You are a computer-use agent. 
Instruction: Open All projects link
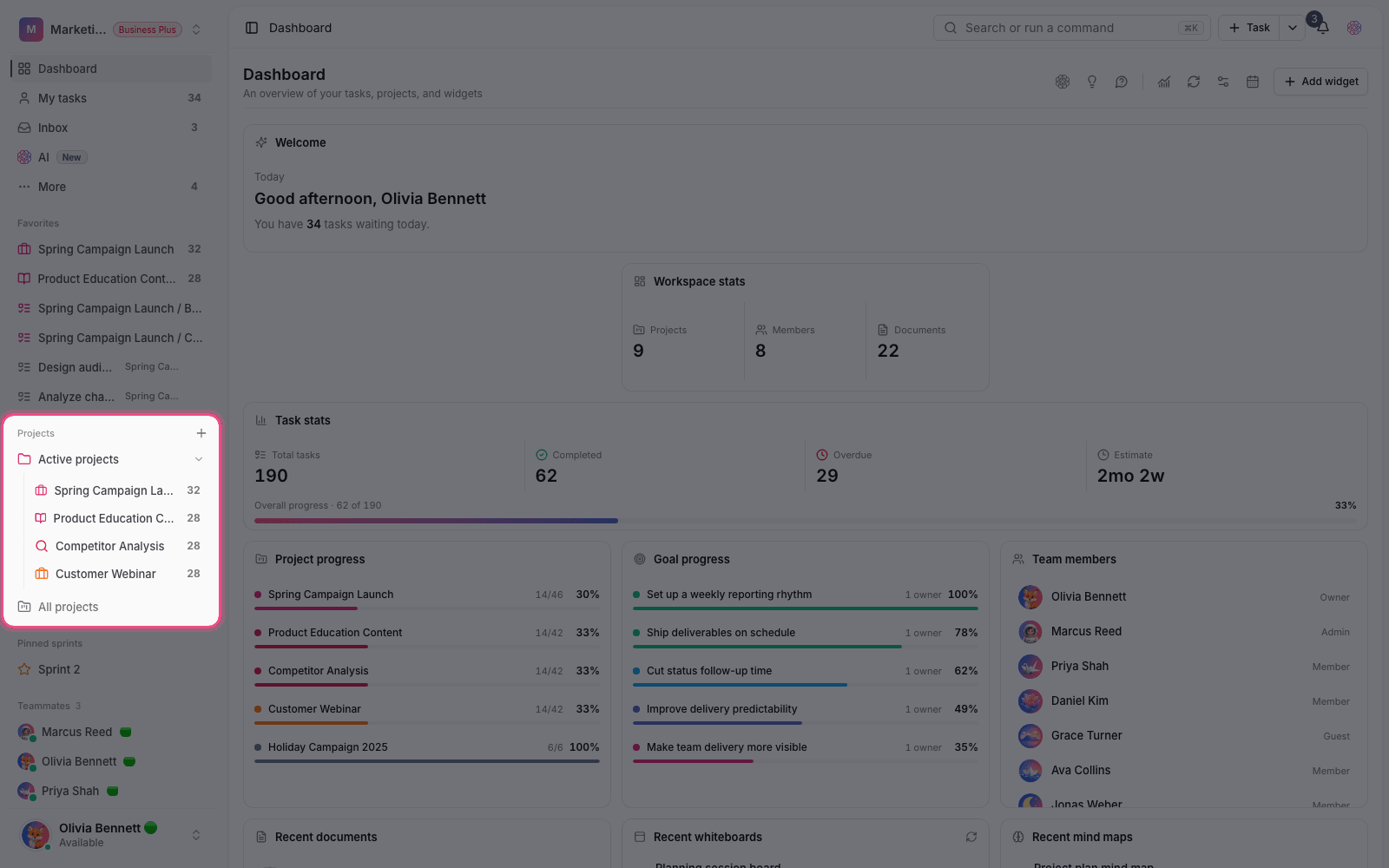pos(111,607)
